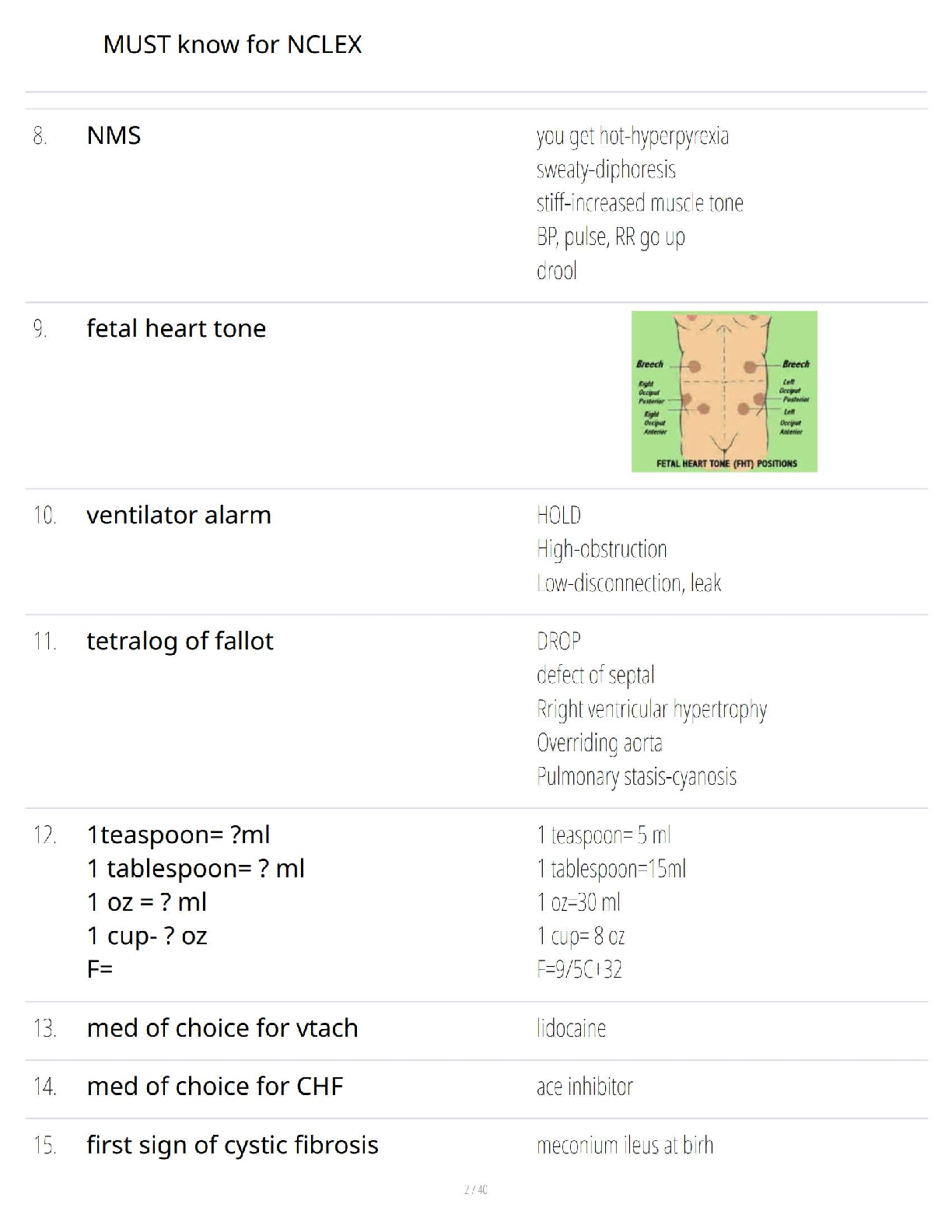This screenshot has height=1232, width=952.
Task: Select the "NMS" term in row 8
Action: 114,135
